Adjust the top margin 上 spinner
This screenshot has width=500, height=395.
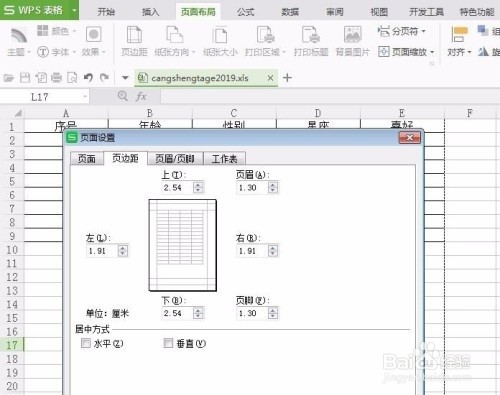(x=198, y=188)
